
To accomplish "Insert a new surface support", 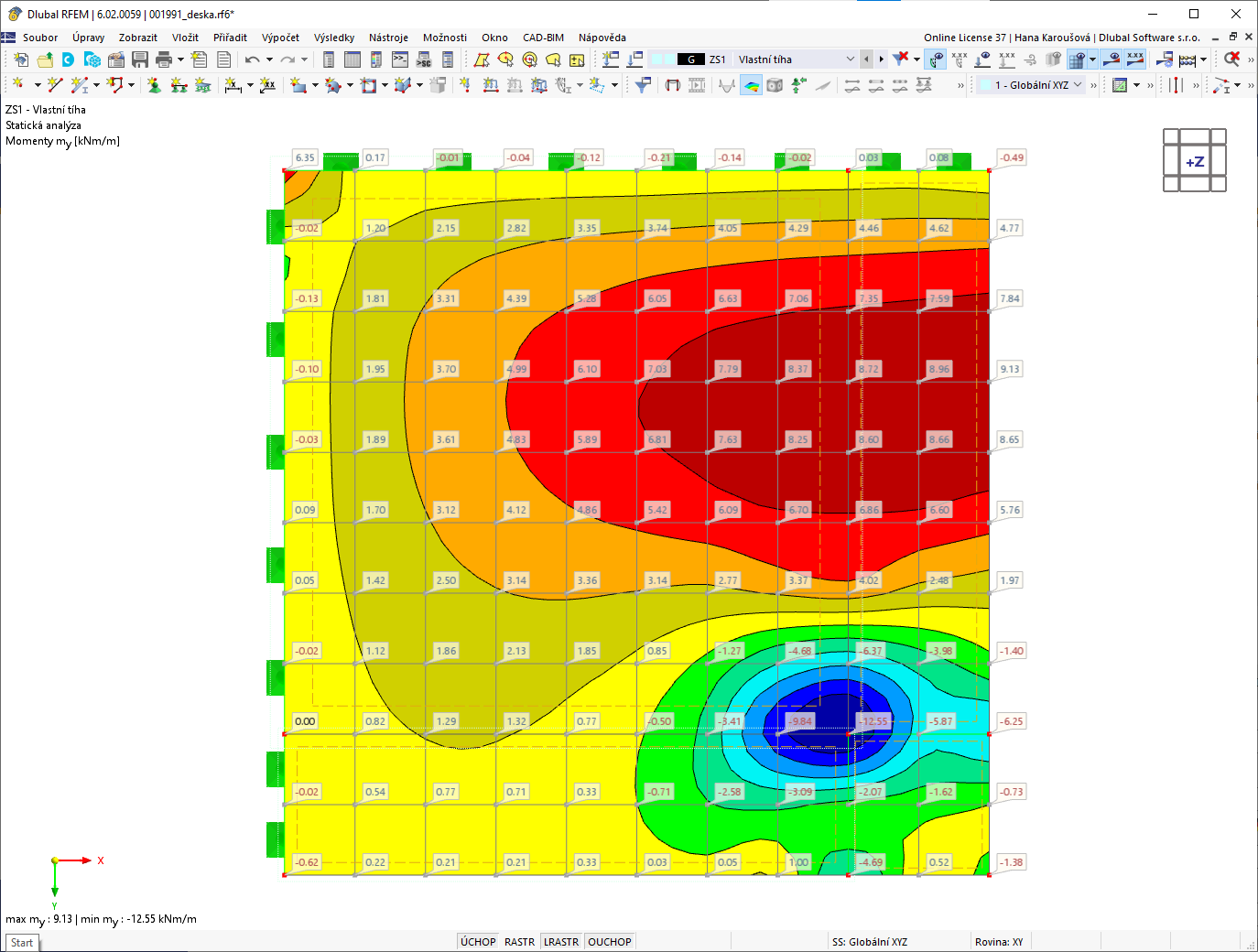I will pos(202,85).
